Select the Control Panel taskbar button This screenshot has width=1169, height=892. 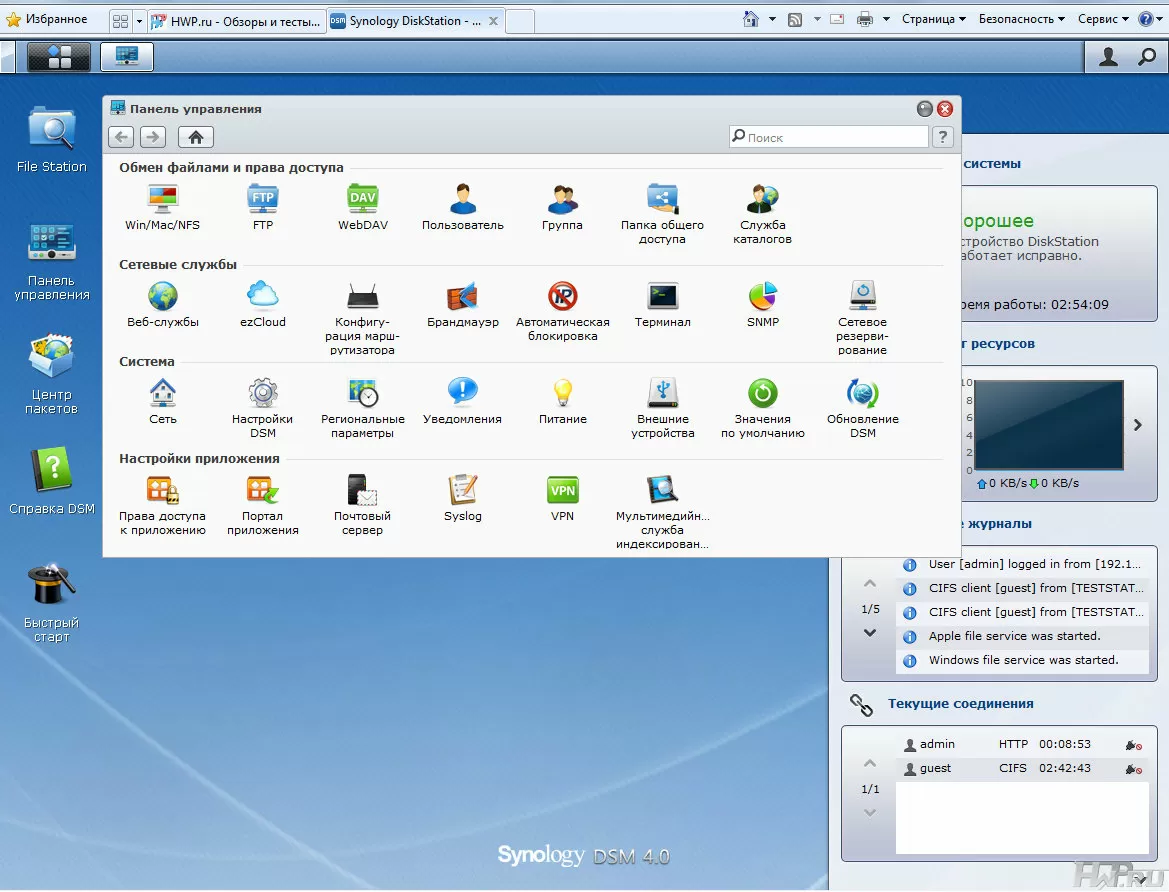127,57
